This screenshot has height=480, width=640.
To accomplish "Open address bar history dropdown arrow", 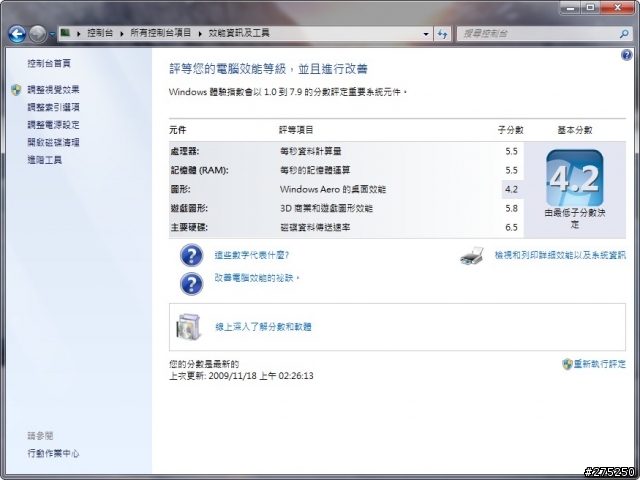I will click(426, 34).
